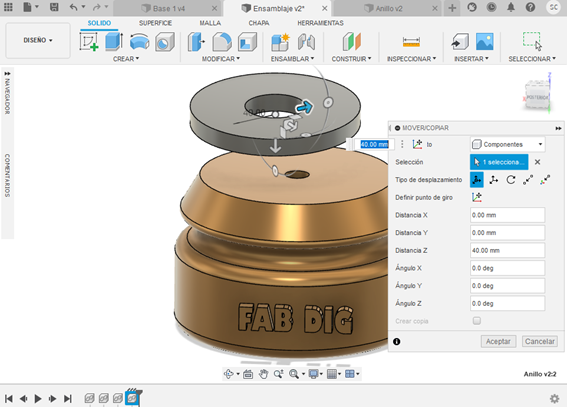This screenshot has height=407, width=567.
Task: Expand the INSERTAR menu
Action: click(x=472, y=59)
